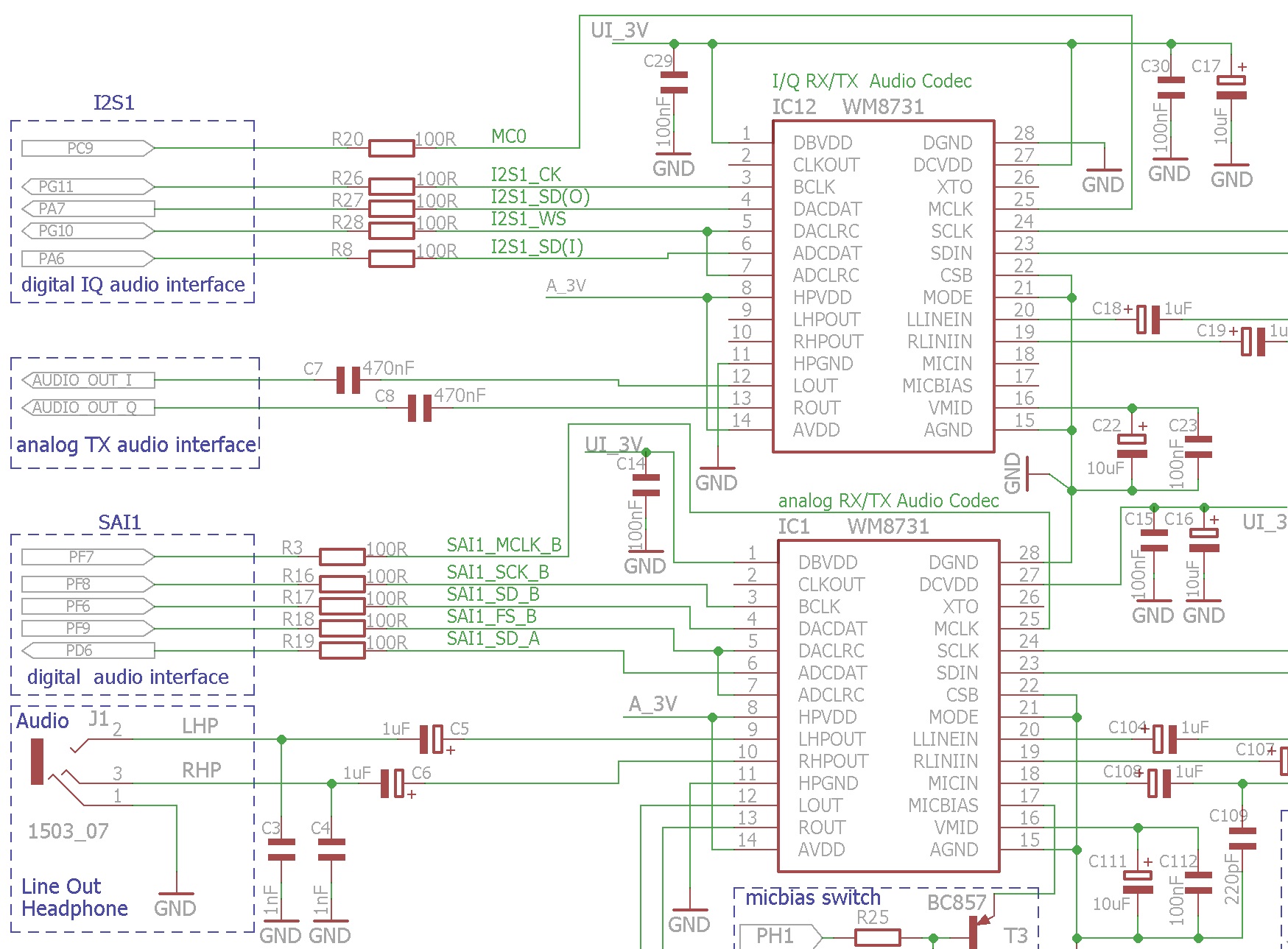Viewport: 1288px width, 949px height.
Task: Click the CLKOUT pin label on IC1
Action: click(x=831, y=585)
